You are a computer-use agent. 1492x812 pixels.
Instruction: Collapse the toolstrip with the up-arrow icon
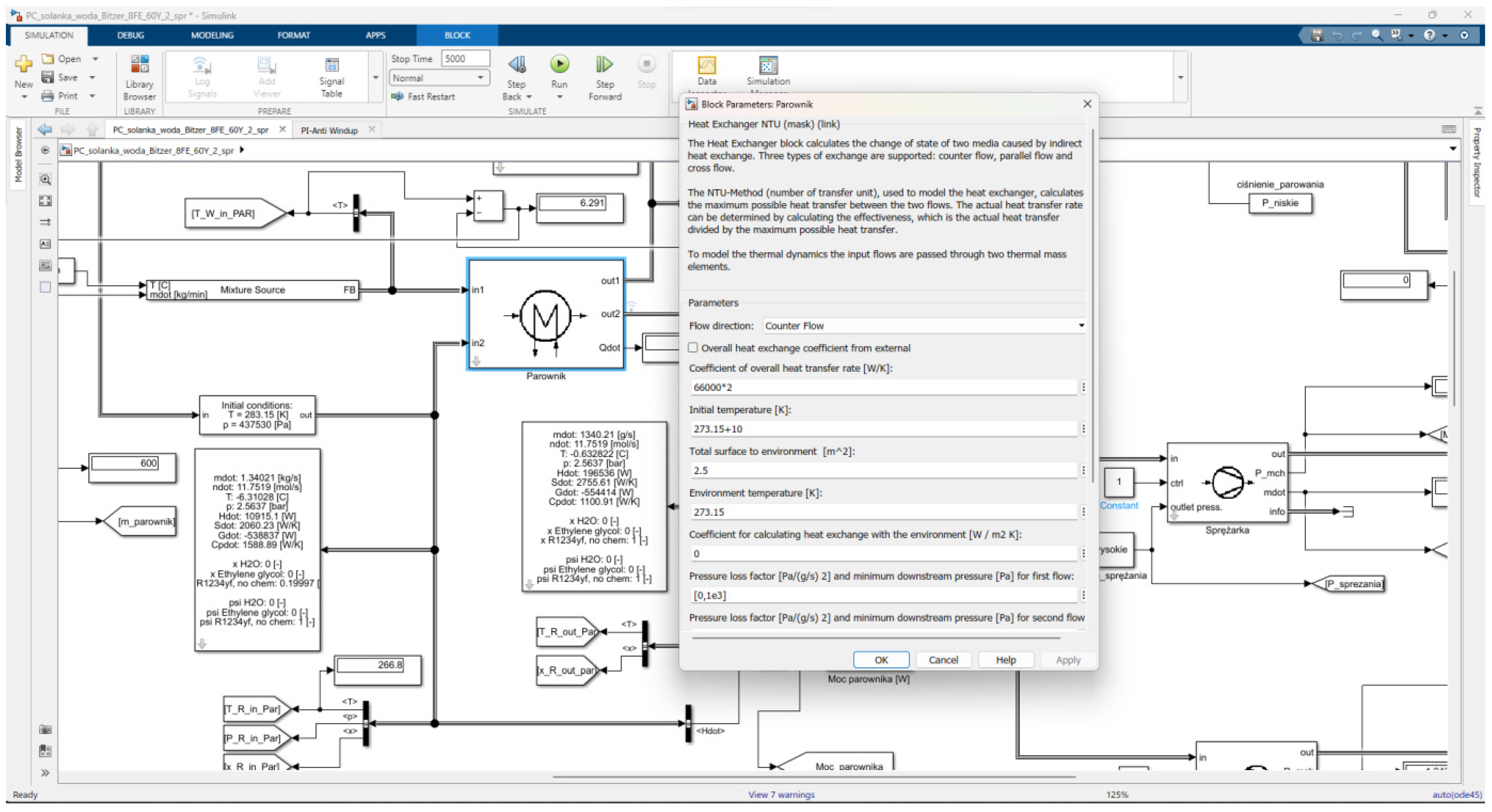point(1477,110)
